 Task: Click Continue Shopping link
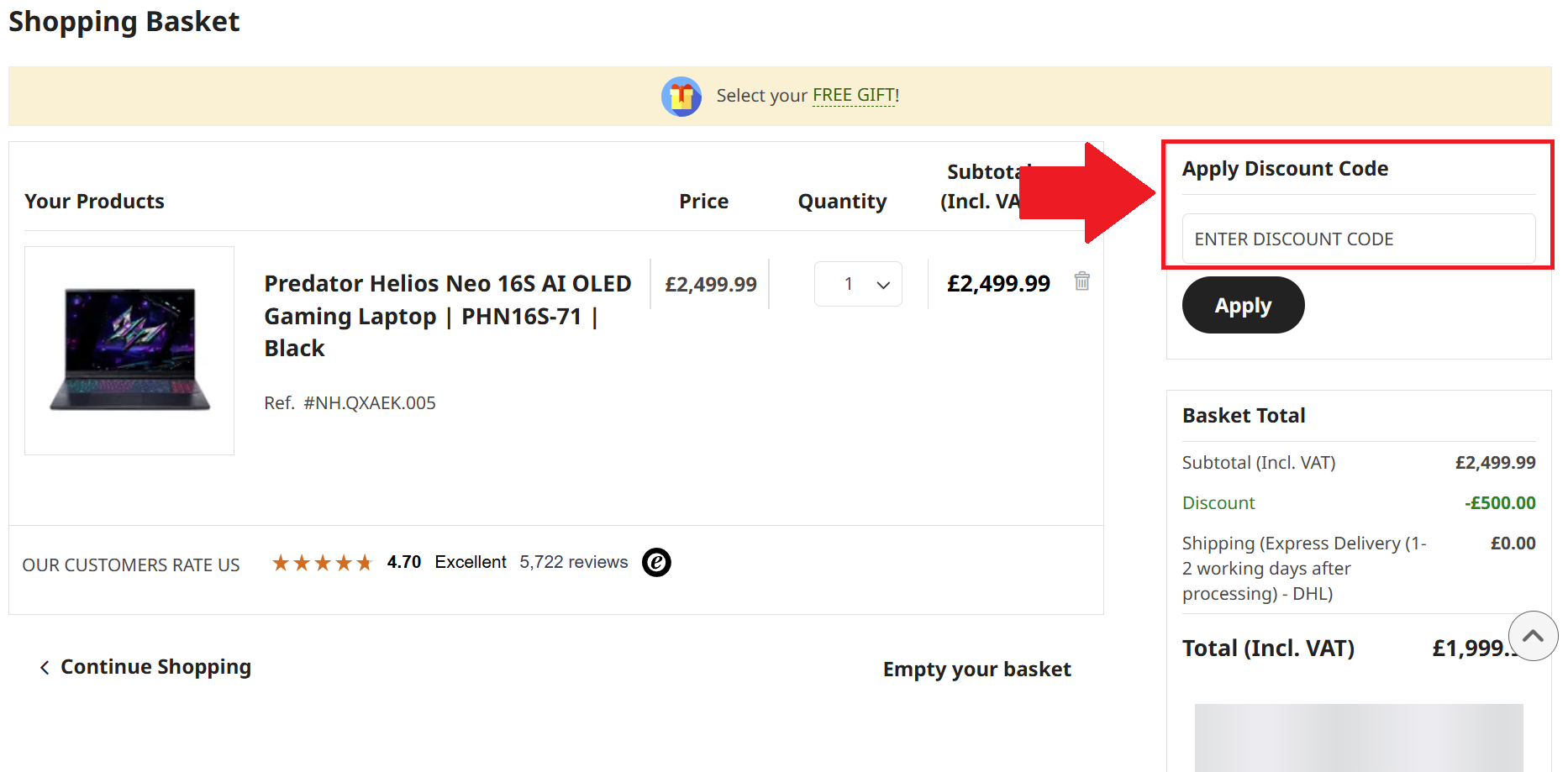[155, 667]
